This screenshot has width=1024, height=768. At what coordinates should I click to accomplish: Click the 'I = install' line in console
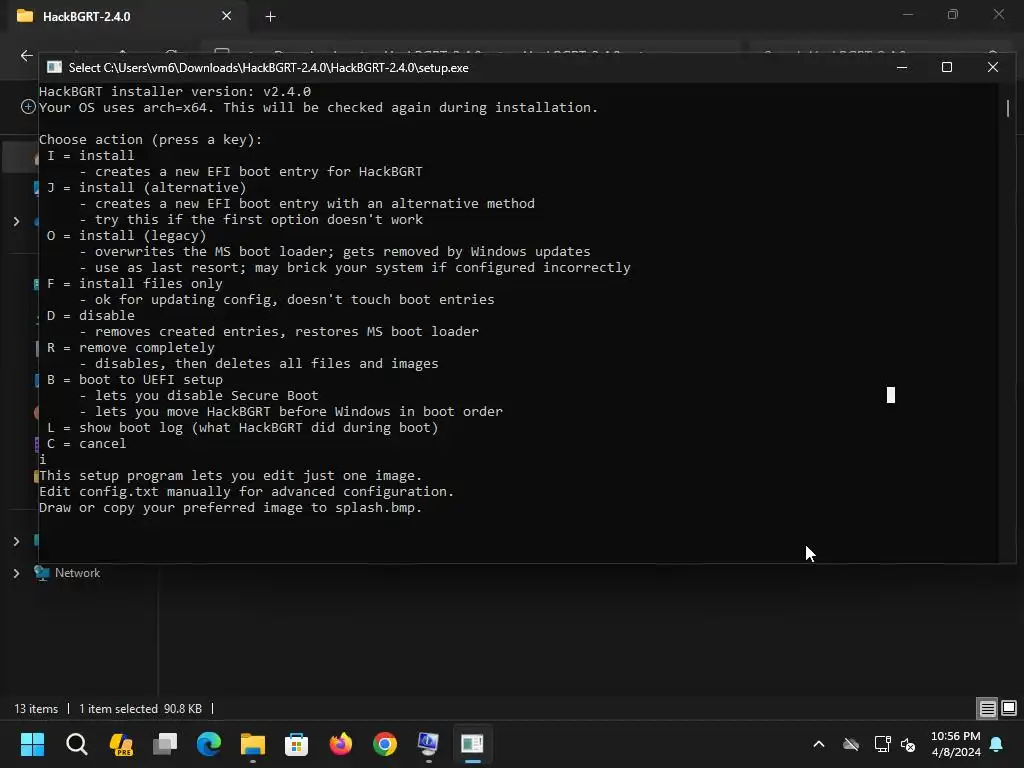point(90,155)
